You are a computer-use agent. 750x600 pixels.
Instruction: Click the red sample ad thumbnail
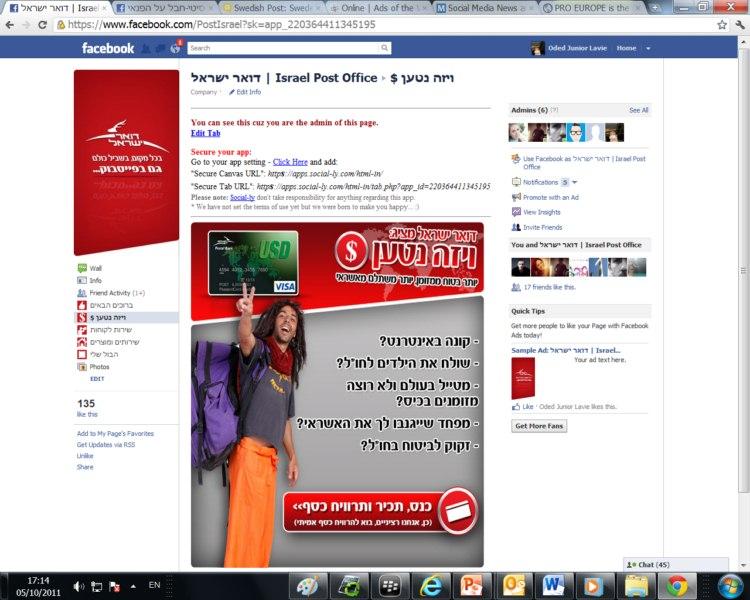(x=523, y=378)
